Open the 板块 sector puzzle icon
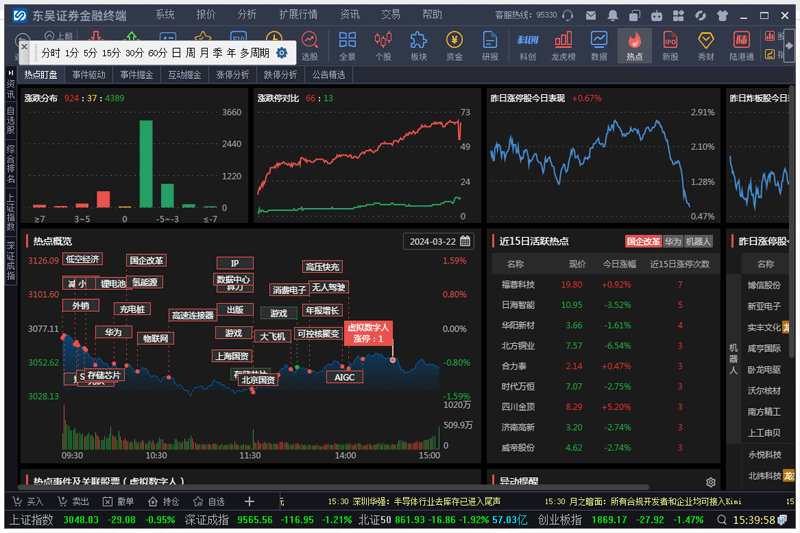This screenshot has width=800, height=533. 418,45
